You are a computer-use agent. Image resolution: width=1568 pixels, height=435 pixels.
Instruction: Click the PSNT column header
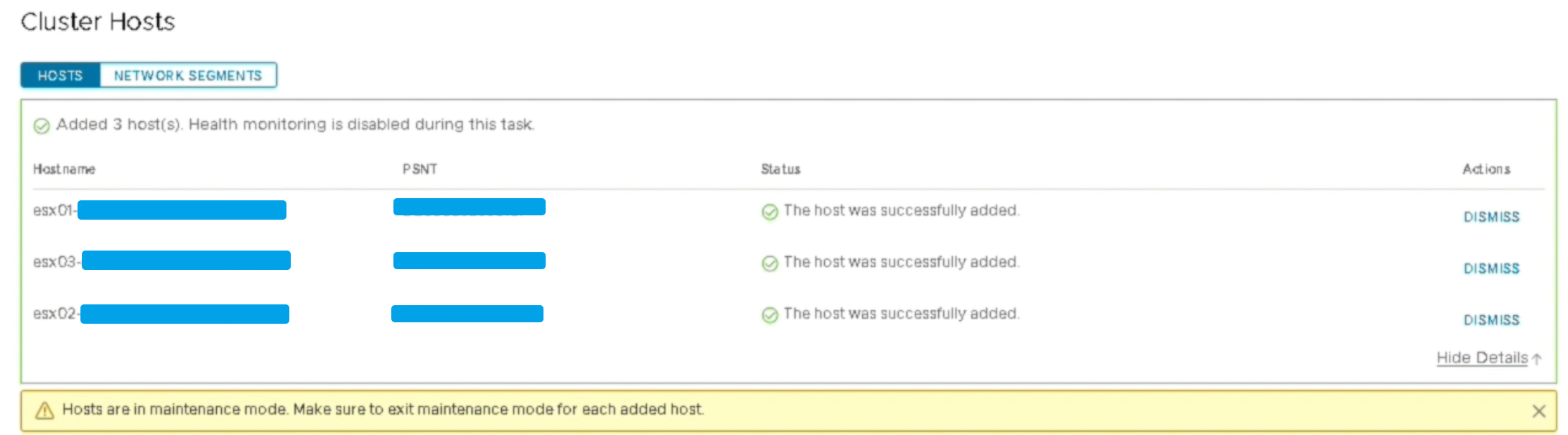(419, 169)
